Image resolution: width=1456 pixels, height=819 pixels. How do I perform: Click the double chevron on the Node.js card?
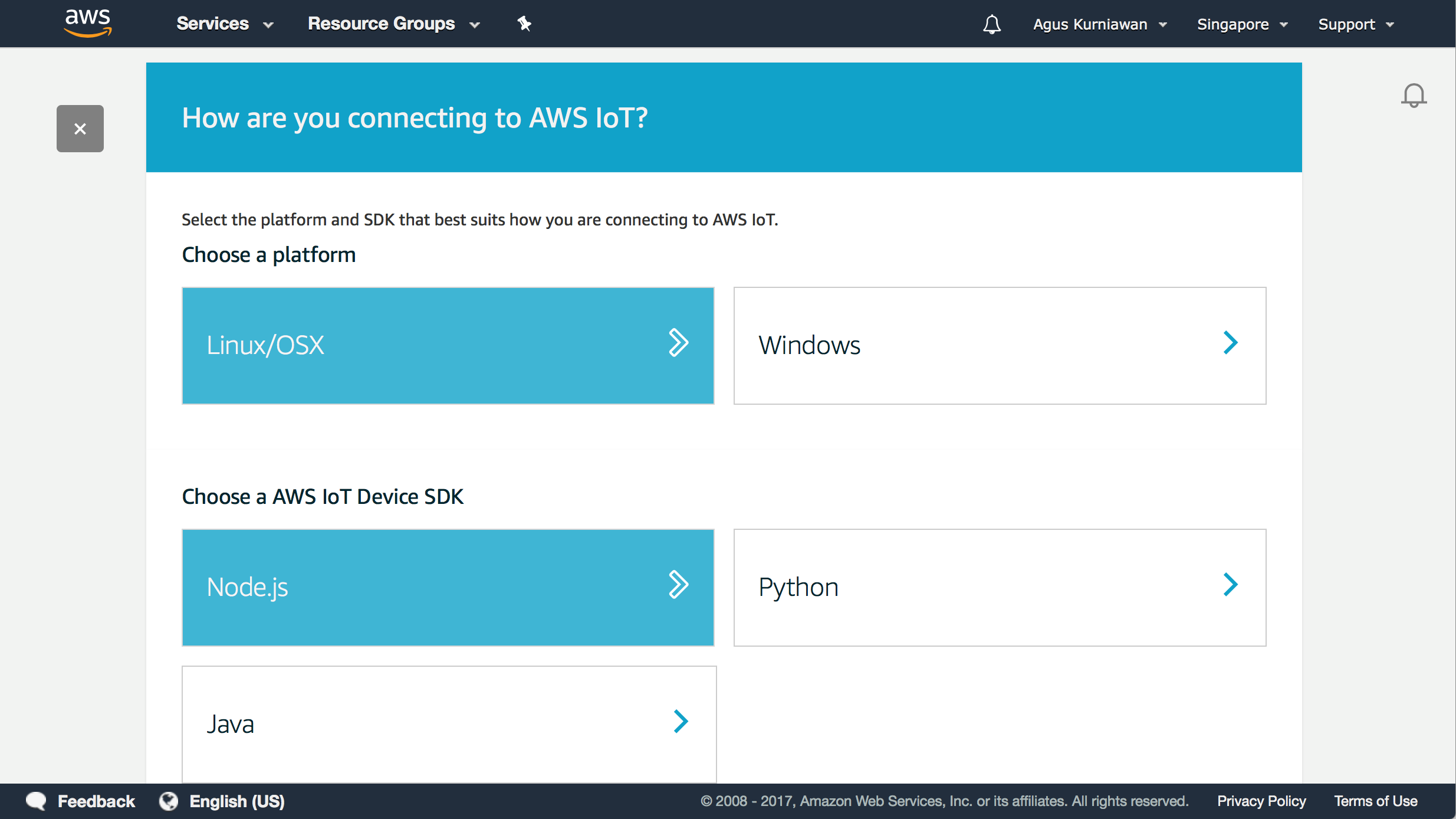(x=679, y=585)
